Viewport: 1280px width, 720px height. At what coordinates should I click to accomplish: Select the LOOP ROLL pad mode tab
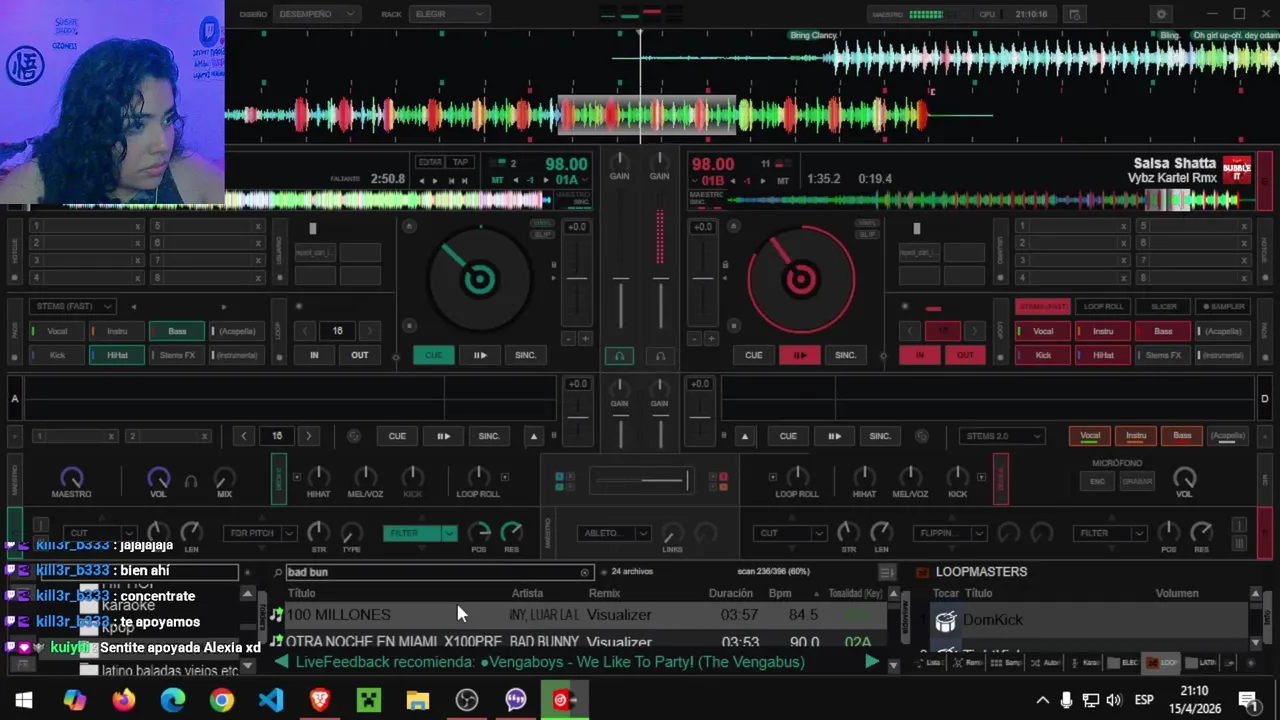coord(1103,306)
